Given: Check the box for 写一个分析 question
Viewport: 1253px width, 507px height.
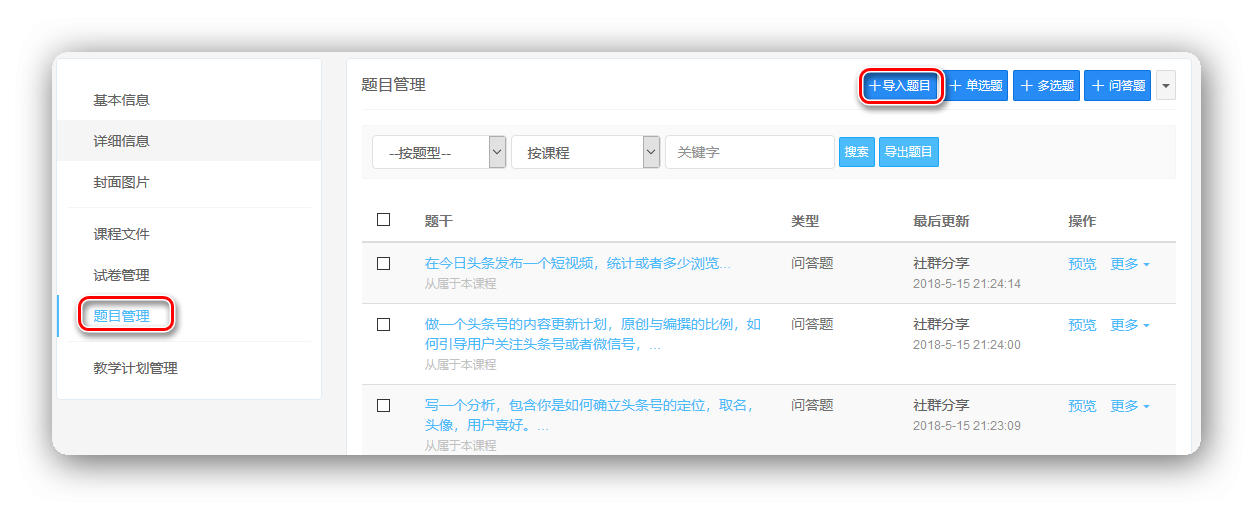Looking at the screenshot, I should 383,406.
